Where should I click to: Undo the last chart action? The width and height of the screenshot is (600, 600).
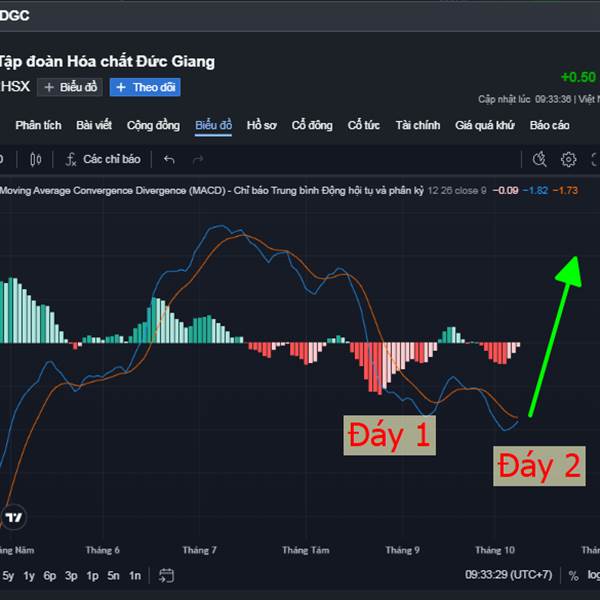(169, 159)
